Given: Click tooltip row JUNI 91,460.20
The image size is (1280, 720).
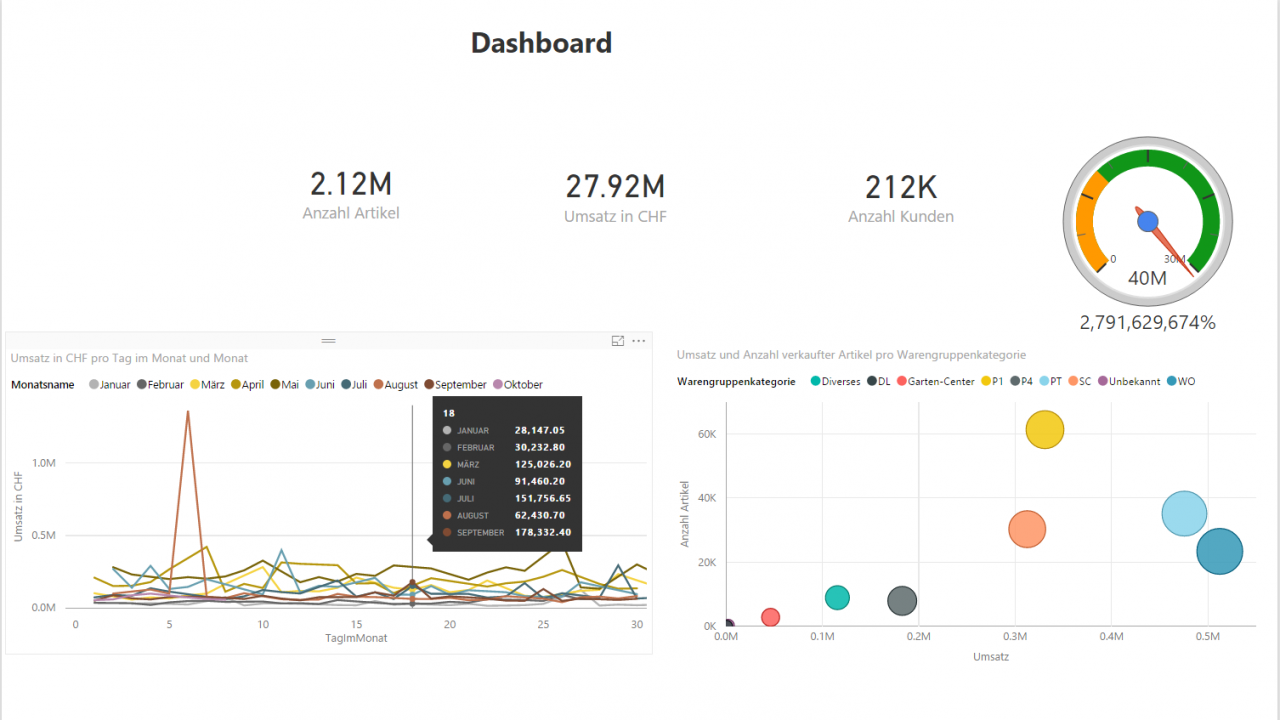Looking at the screenshot, I should pyautogui.click(x=506, y=481).
